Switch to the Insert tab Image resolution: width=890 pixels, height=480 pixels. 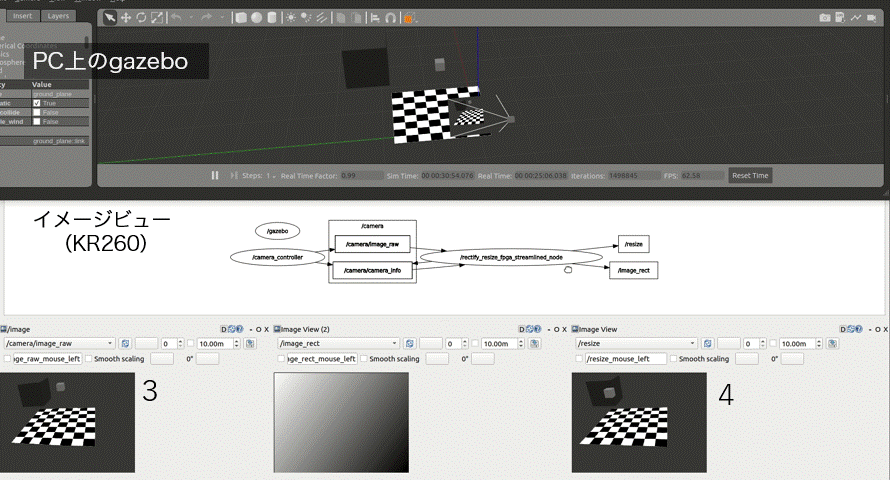[x=23, y=16]
